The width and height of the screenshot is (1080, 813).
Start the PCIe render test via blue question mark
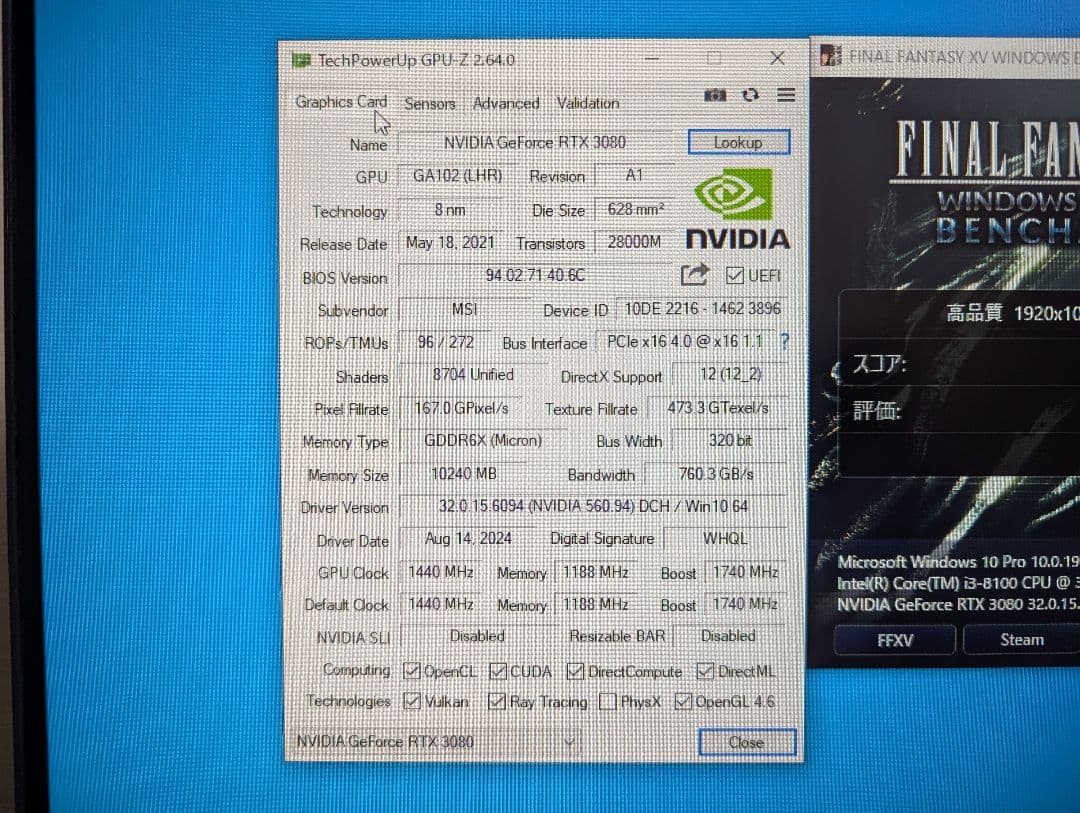[784, 342]
